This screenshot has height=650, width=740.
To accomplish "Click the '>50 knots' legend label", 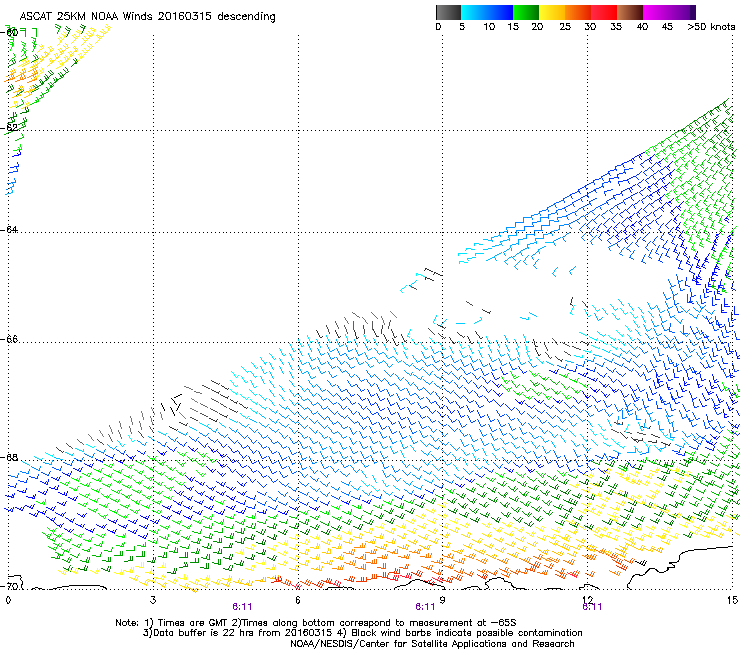I will [x=711, y=27].
